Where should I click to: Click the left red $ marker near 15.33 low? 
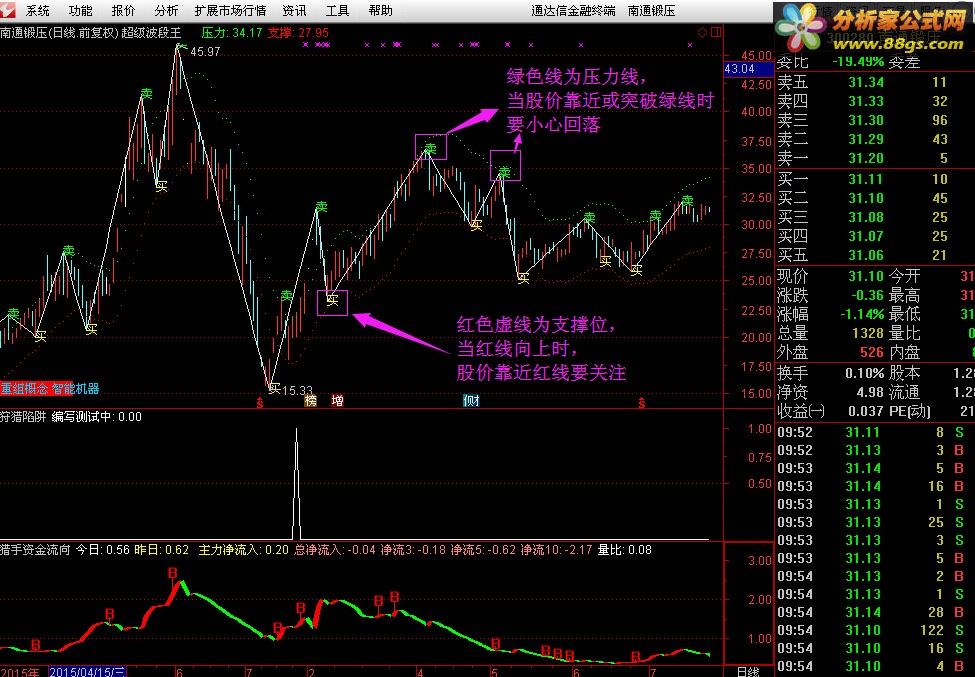pyautogui.click(x=260, y=403)
